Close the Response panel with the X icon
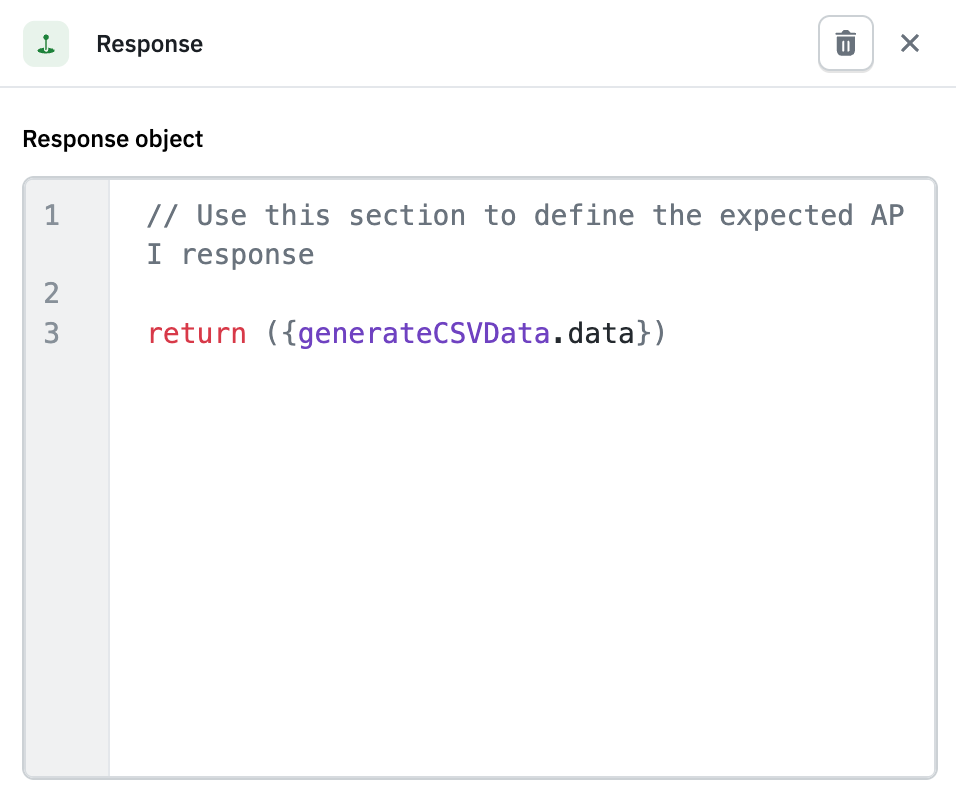Image resolution: width=956 pixels, height=798 pixels. [910, 43]
